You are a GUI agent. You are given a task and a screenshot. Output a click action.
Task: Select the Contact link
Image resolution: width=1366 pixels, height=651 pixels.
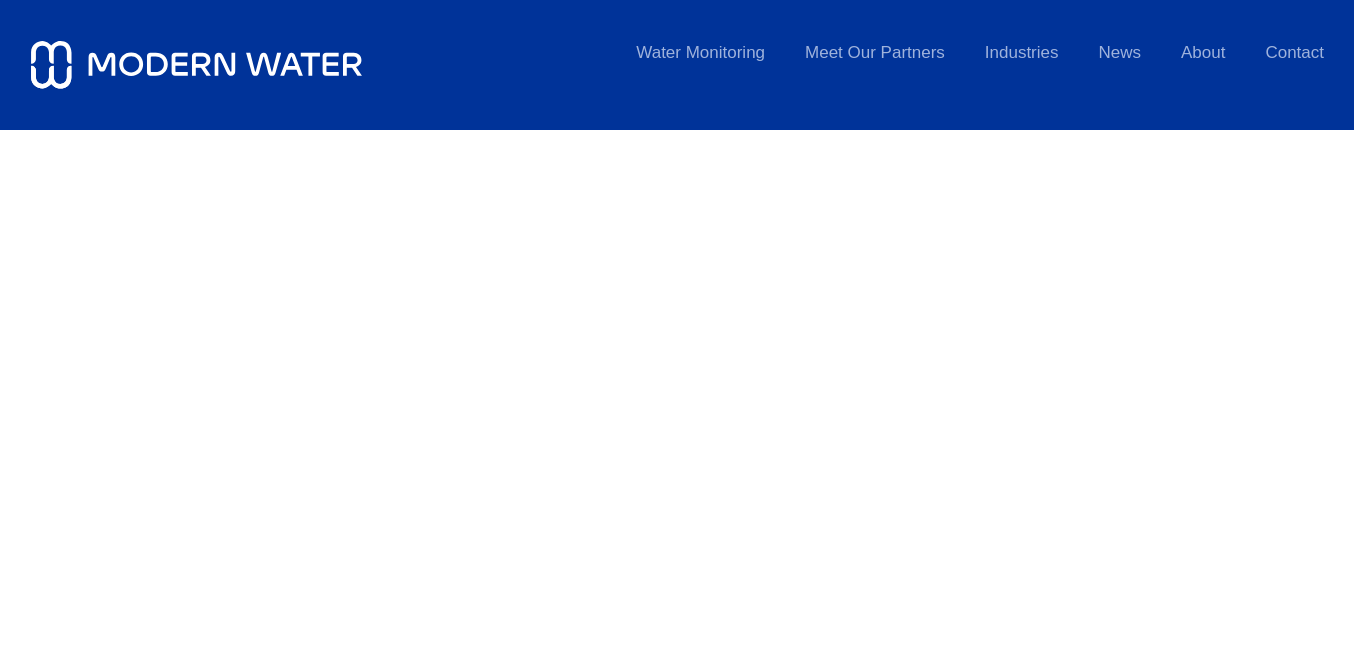1294,53
